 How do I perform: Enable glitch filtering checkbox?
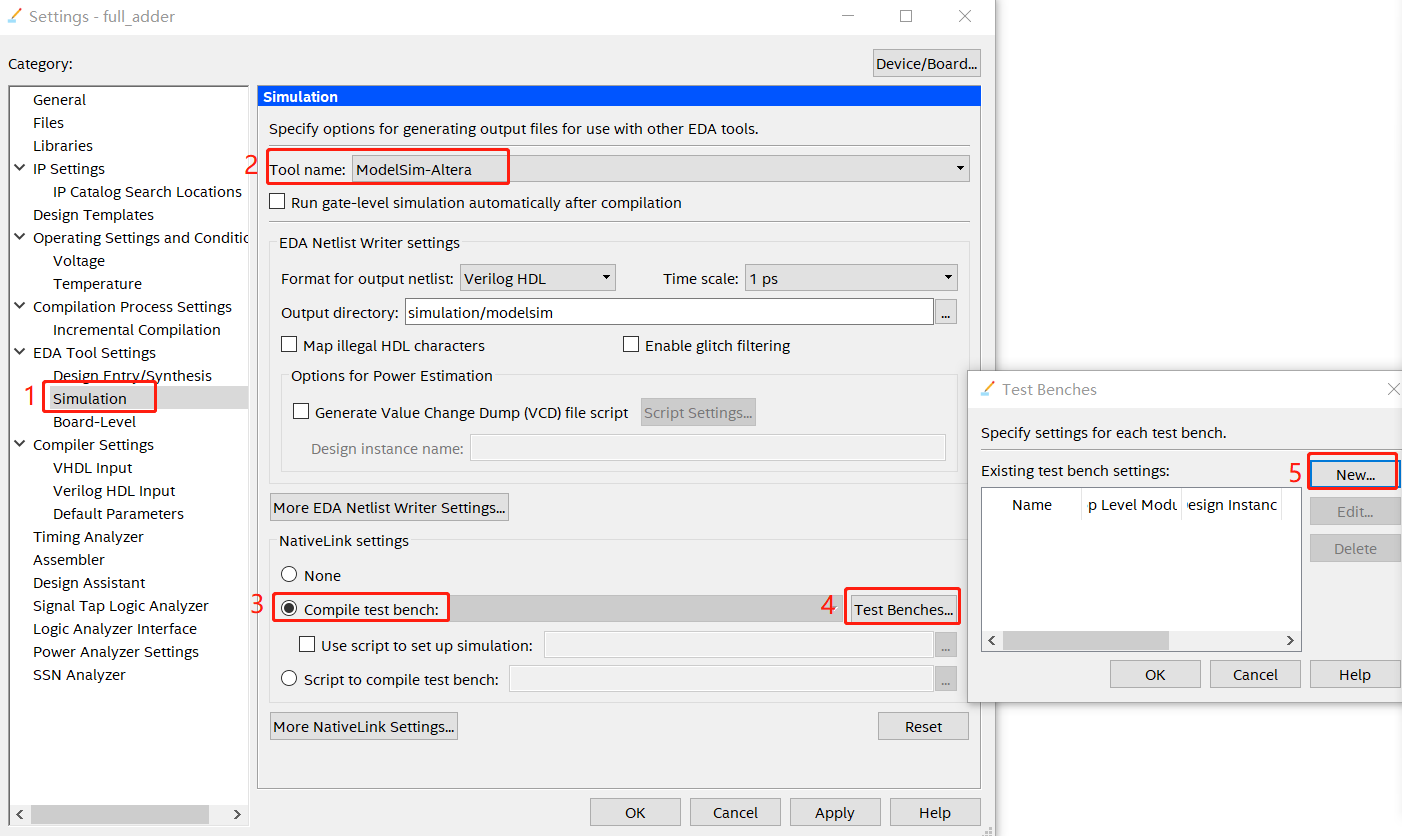click(x=631, y=345)
